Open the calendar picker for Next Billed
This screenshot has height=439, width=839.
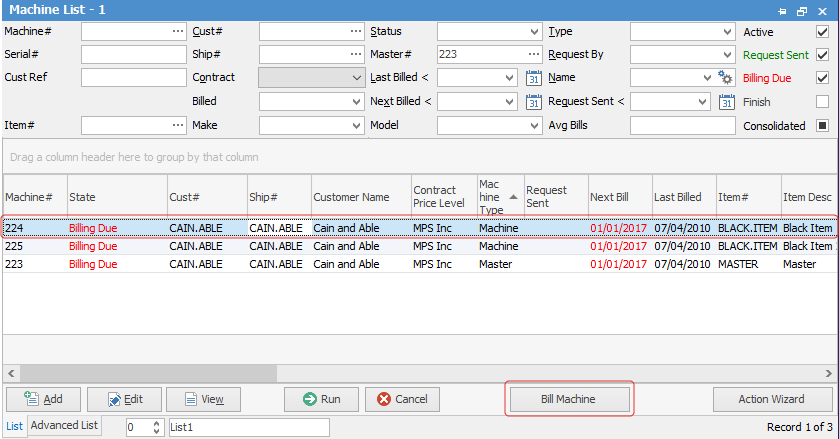(x=533, y=101)
